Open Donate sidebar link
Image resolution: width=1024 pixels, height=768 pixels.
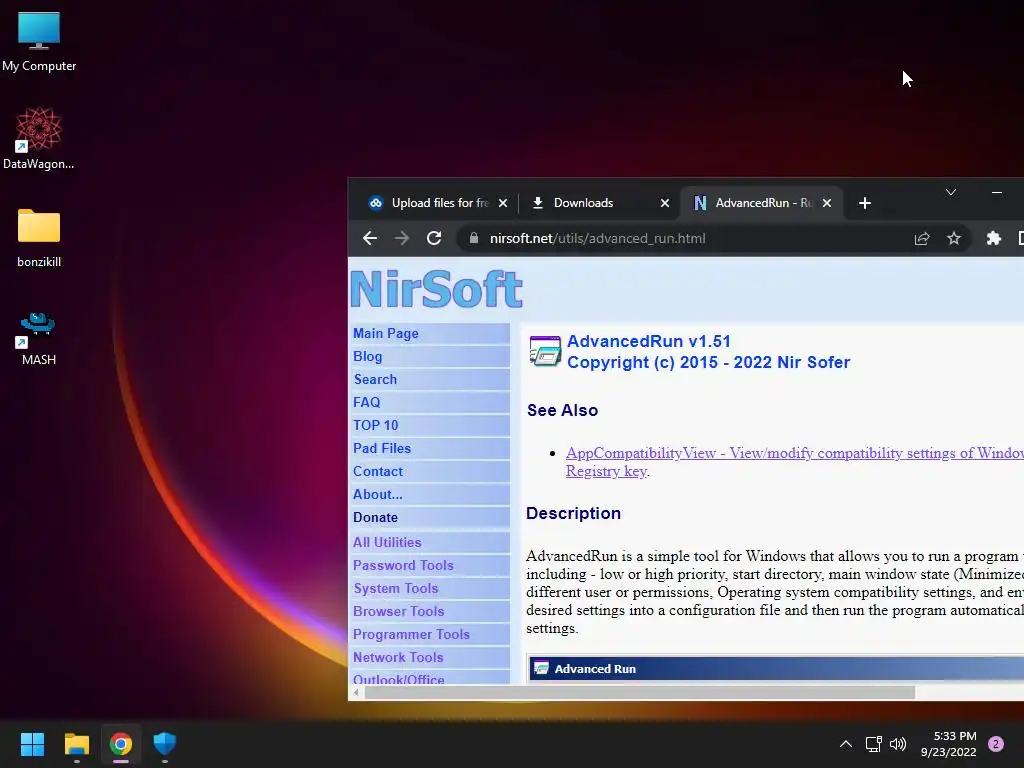pos(376,518)
